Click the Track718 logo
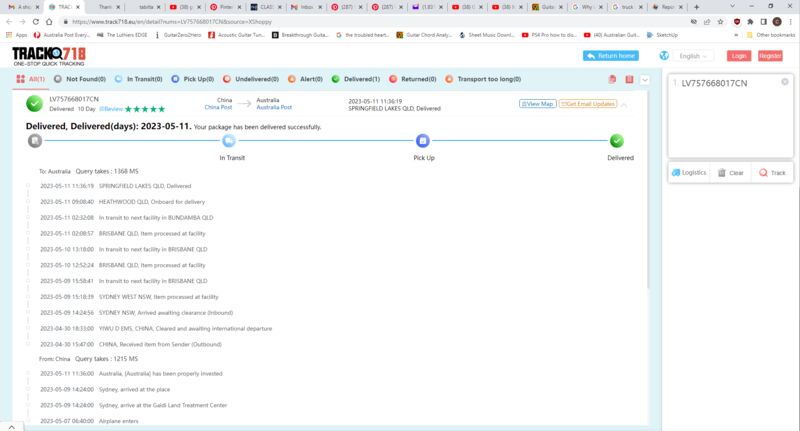 49,56
